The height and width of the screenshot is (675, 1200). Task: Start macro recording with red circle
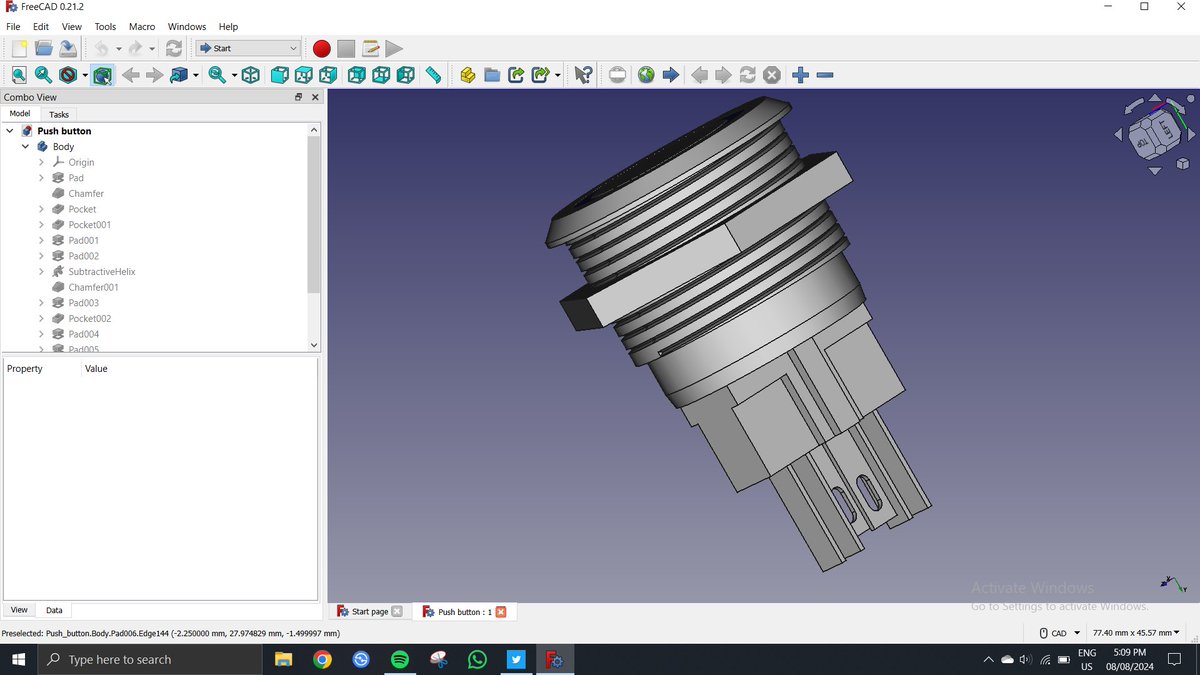tap(321, 48)
